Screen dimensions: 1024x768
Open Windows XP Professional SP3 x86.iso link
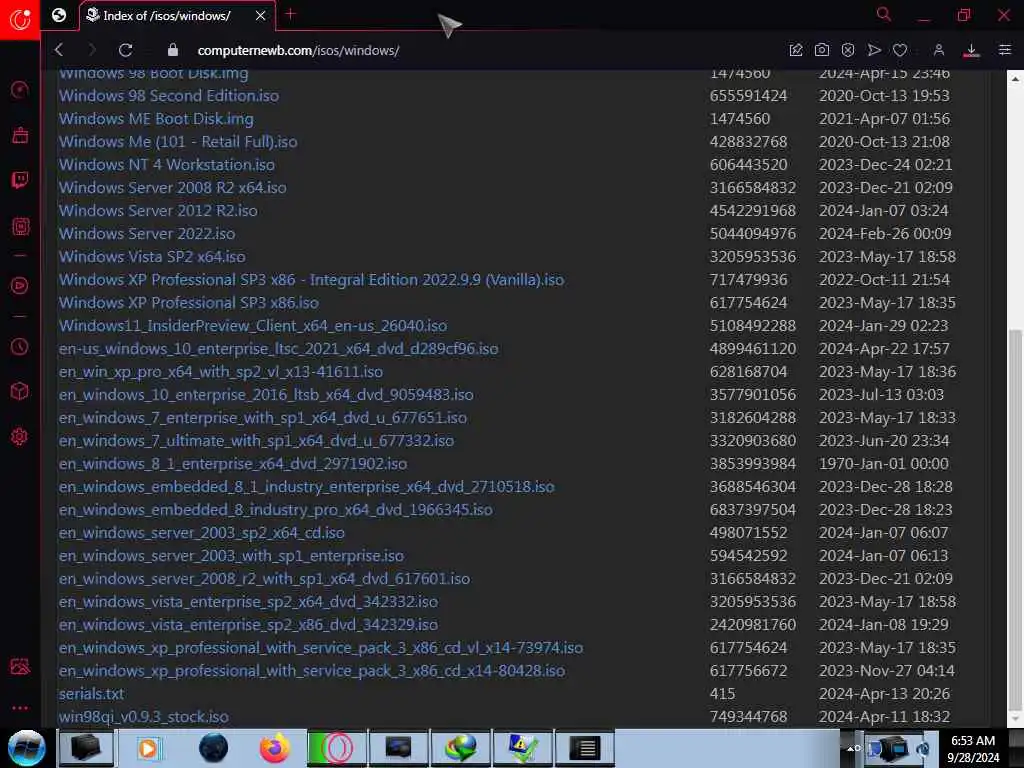tap(189, 302)
